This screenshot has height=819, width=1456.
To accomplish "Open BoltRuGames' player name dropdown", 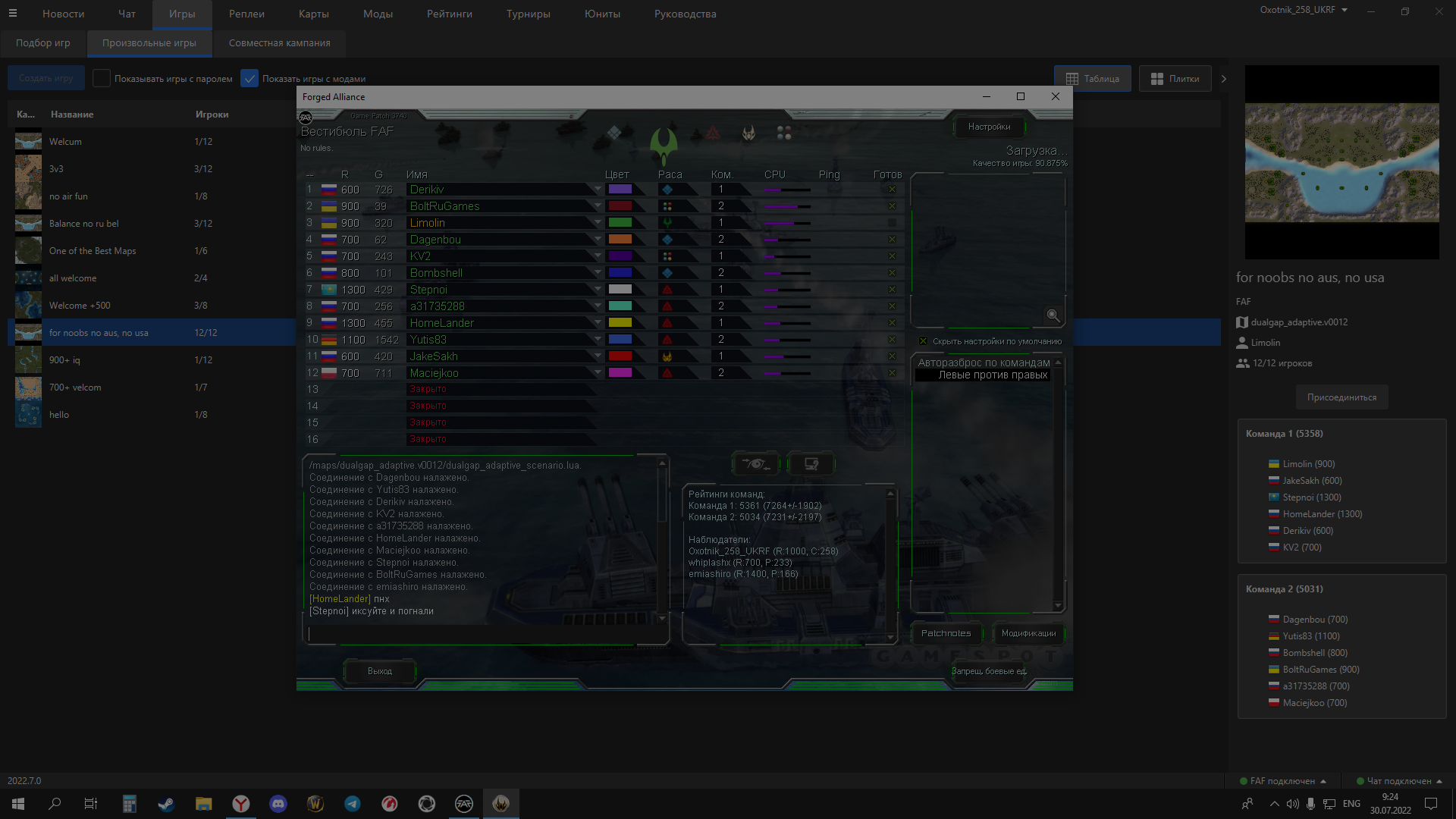I will (598, 206).
